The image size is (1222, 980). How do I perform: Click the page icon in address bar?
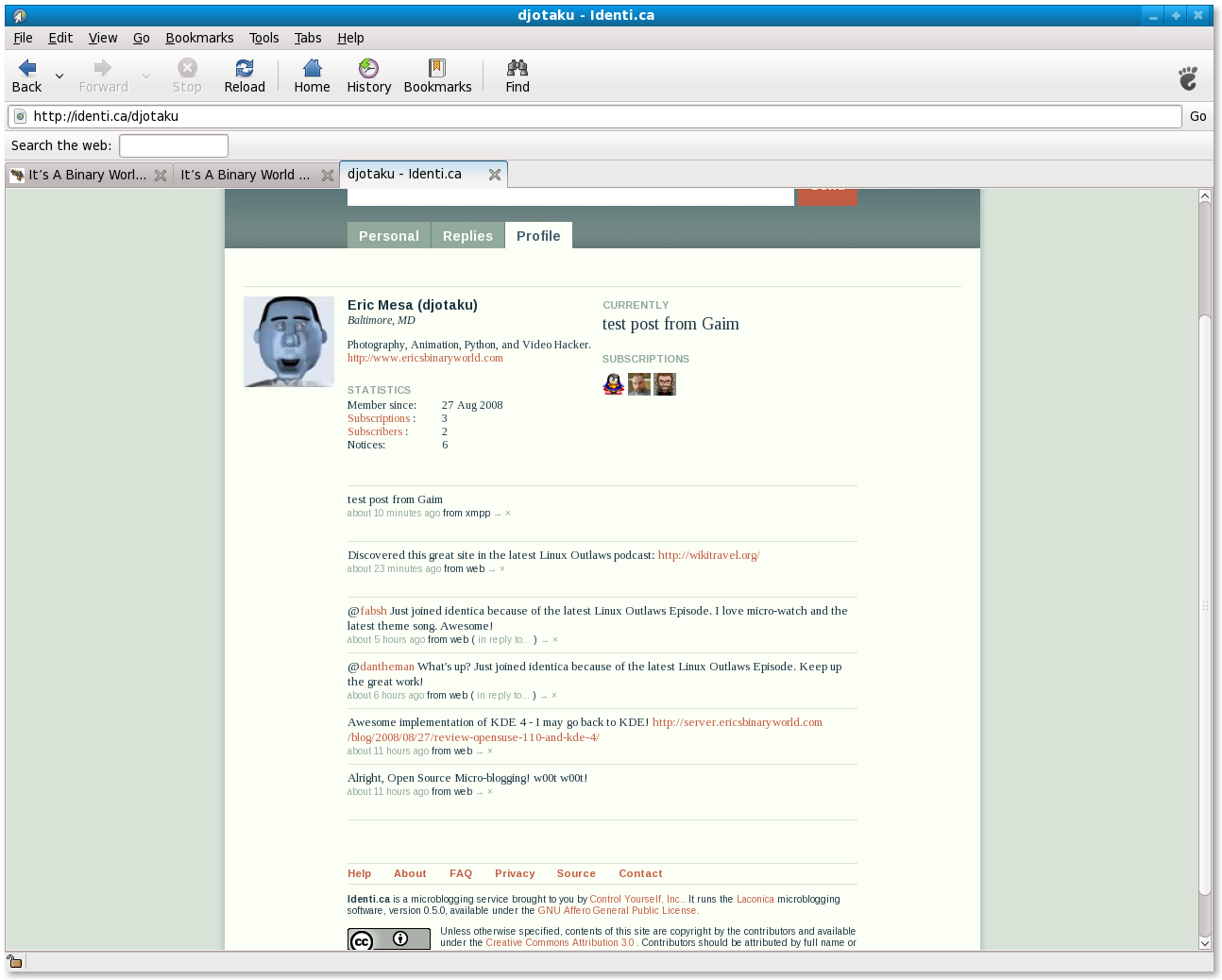pyautogui.click(x=20, y=116)
